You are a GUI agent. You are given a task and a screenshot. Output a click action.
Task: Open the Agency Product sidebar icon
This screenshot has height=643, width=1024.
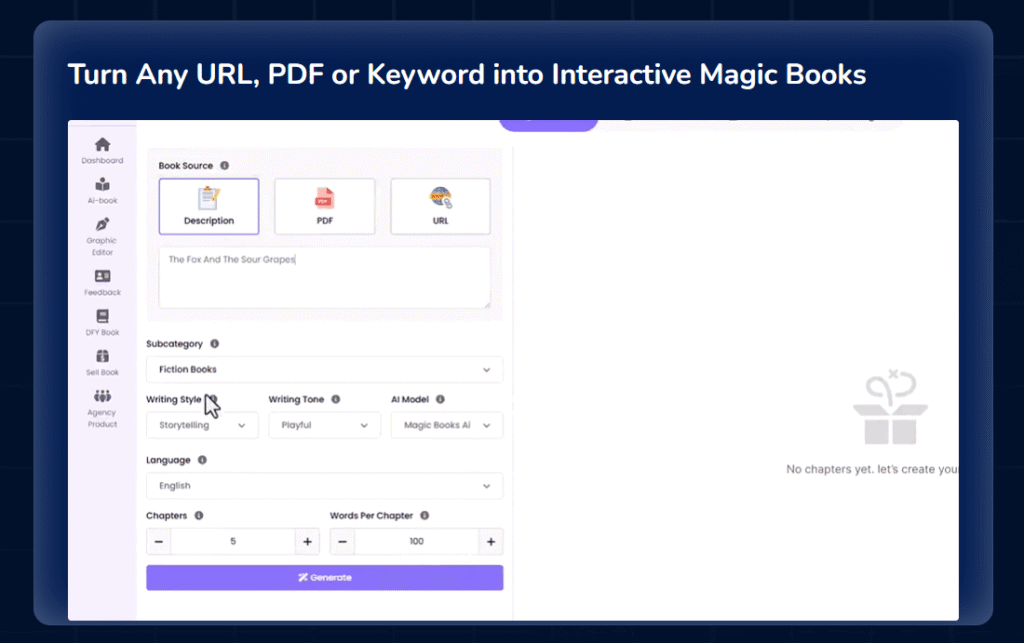click(x=102, y=398)
